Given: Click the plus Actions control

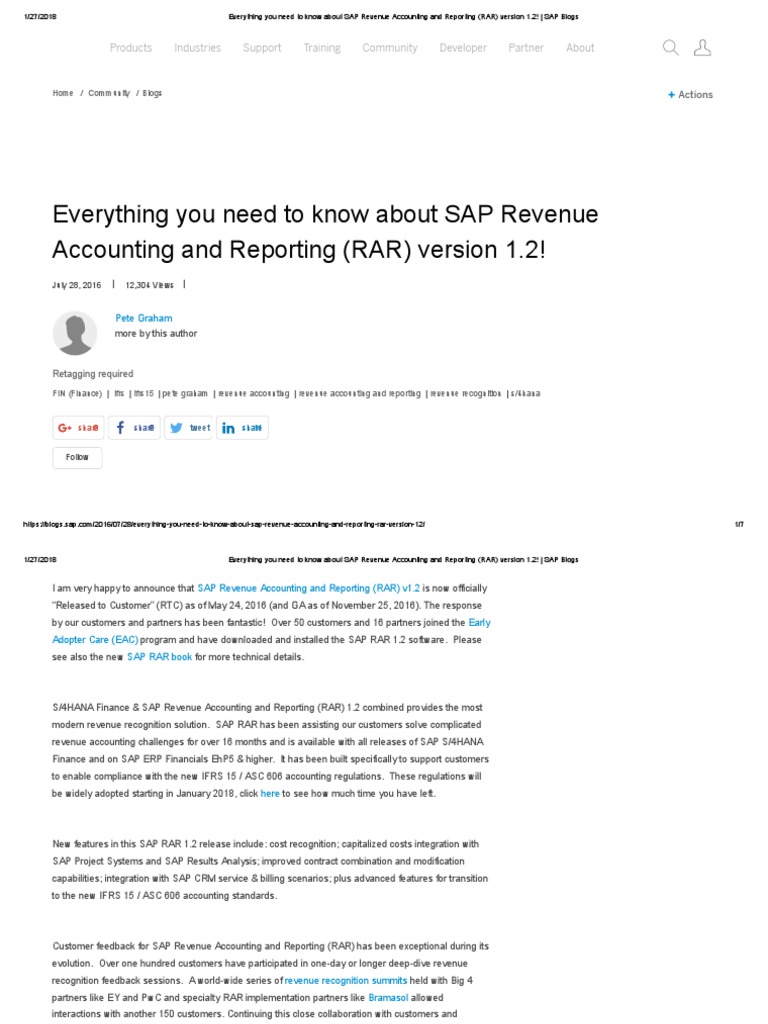Looking at the screenshot, I should (690, 95).
